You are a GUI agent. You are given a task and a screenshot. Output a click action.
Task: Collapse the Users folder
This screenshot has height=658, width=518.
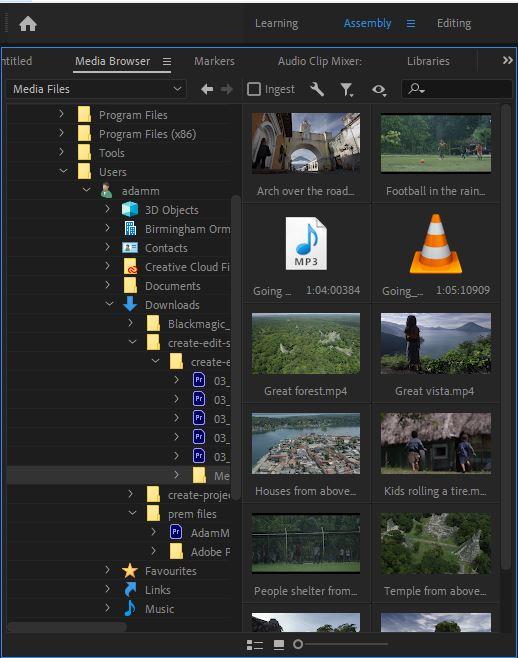click(63, 171)
